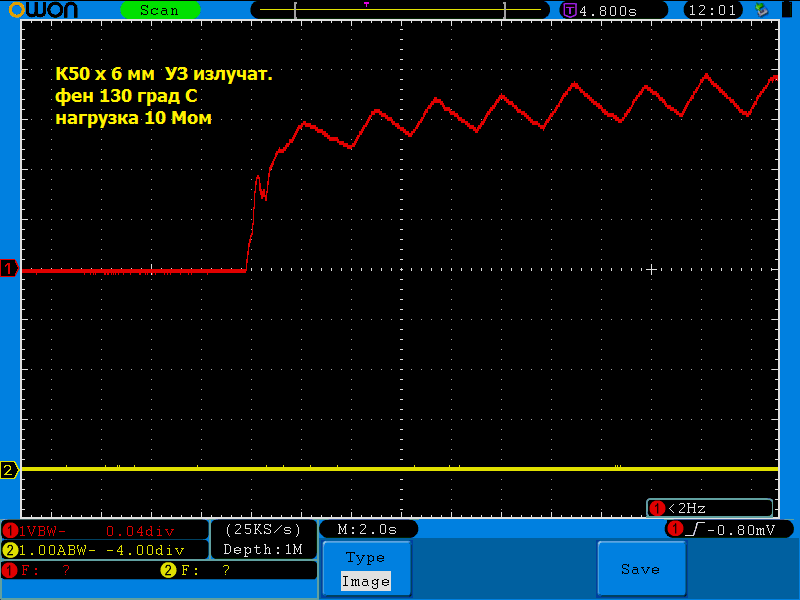Open the Depth:1M record length setting

[264, 550]
